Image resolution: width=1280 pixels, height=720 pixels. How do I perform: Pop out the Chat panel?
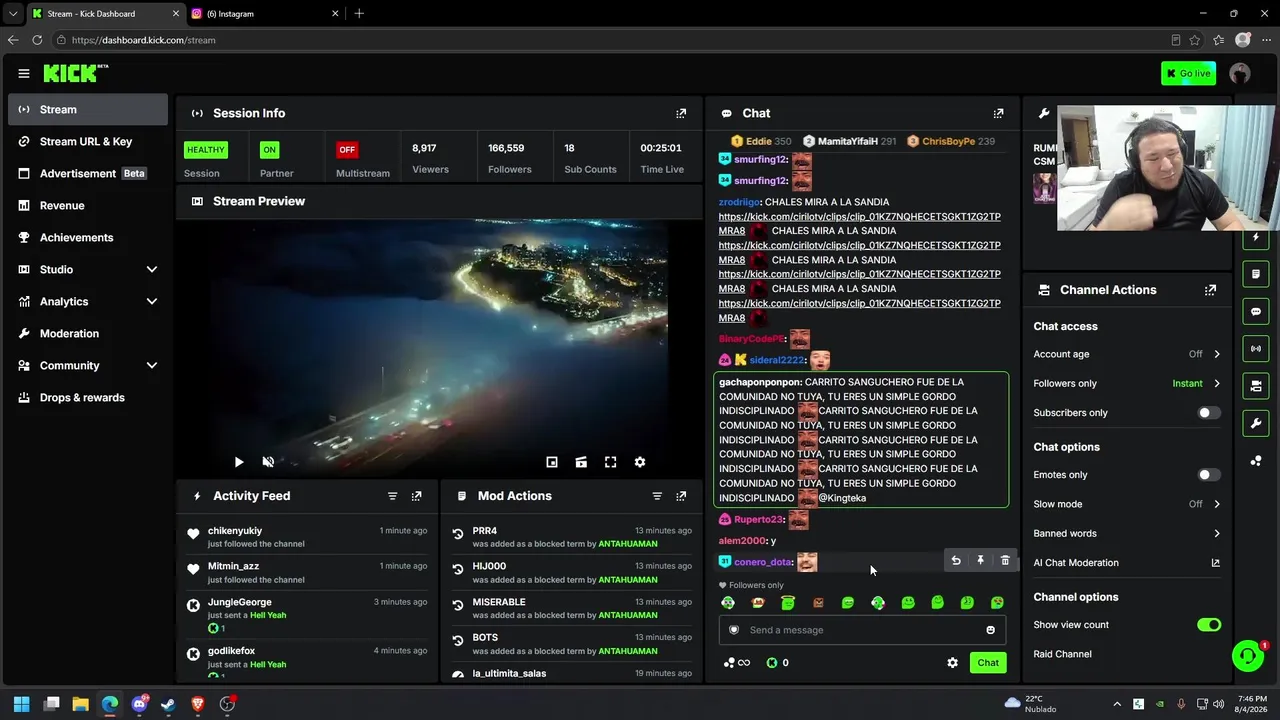tap(998, 113)
